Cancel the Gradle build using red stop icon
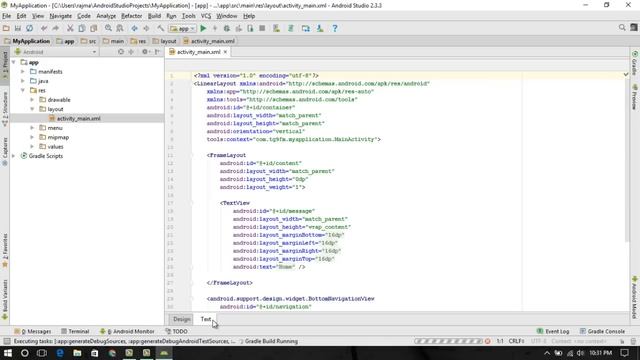640x360 pixels. pyautogui.click(x=487, y=341)
